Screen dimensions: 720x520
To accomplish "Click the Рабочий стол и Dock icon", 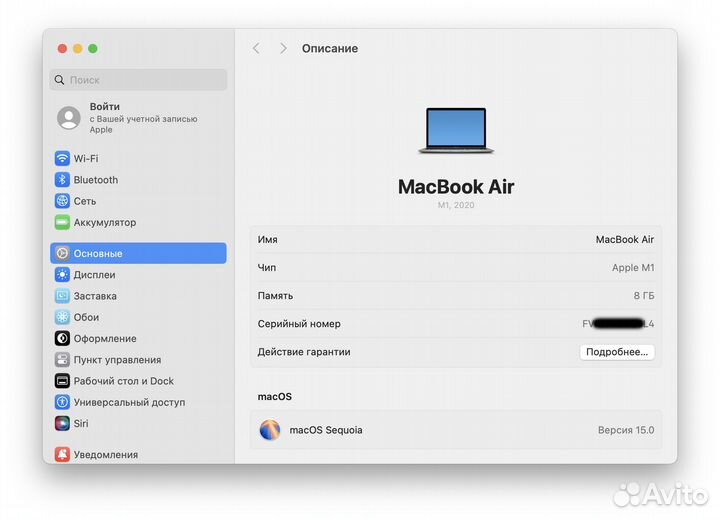I will 62,381.
